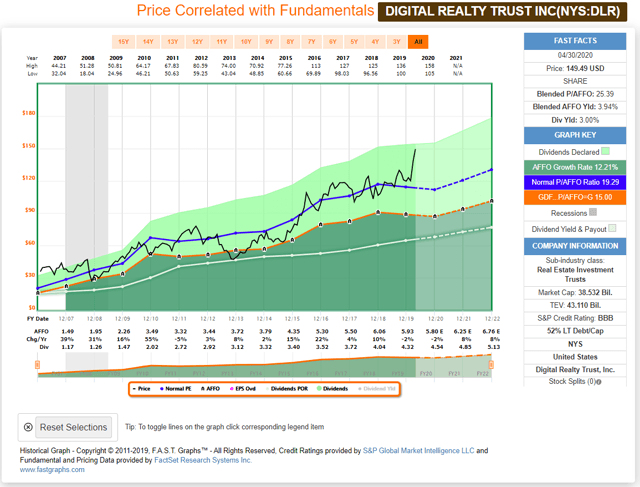Select the All time range tab

tap(418, 42)
